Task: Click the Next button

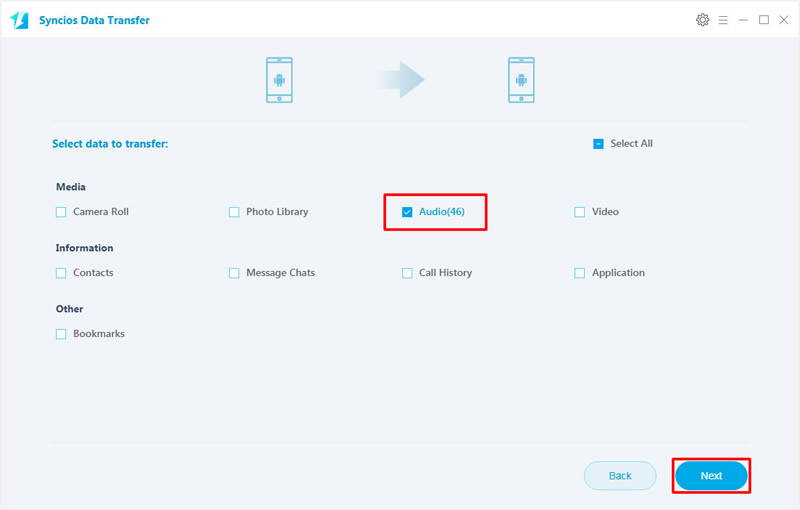Action: 711,476
